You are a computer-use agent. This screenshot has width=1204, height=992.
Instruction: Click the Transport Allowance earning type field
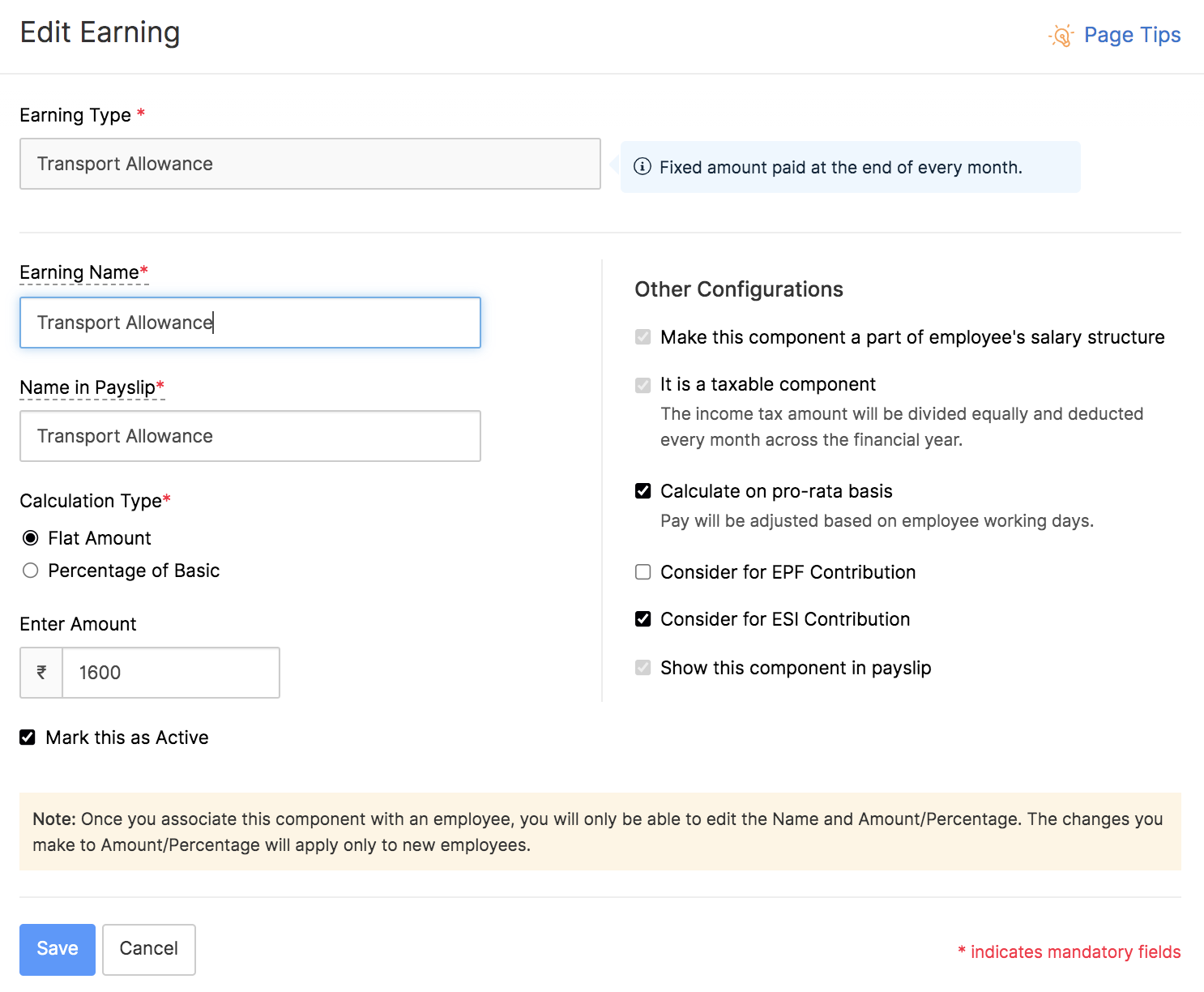[x=310, y=164]
